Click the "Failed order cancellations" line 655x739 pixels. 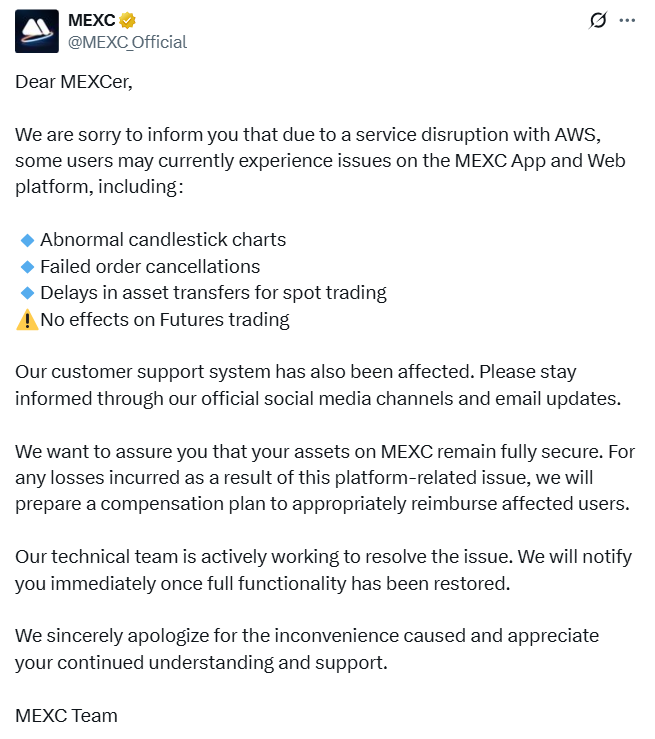[150, 267]
